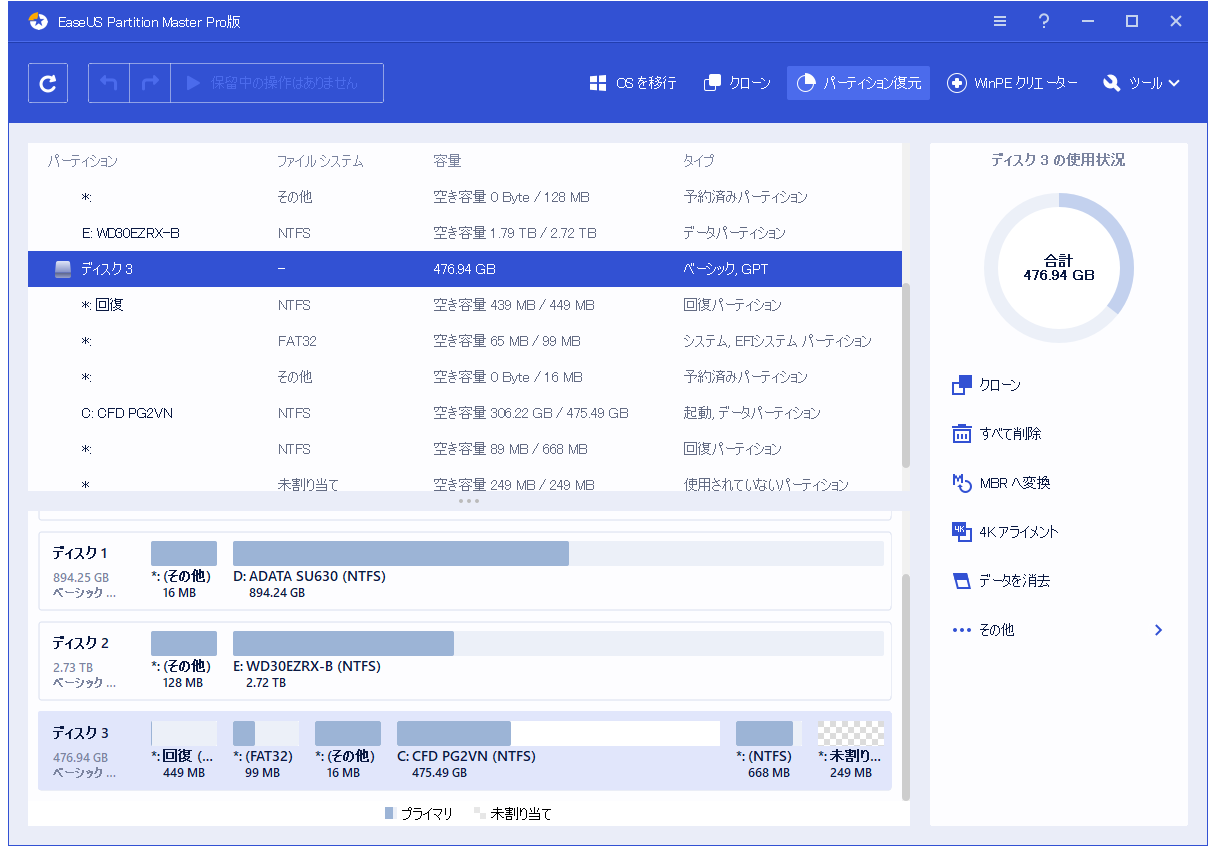Select D: ADATA SU630 partition bar
Viewport: 1216px width, 854px height.
coord(558,553)
